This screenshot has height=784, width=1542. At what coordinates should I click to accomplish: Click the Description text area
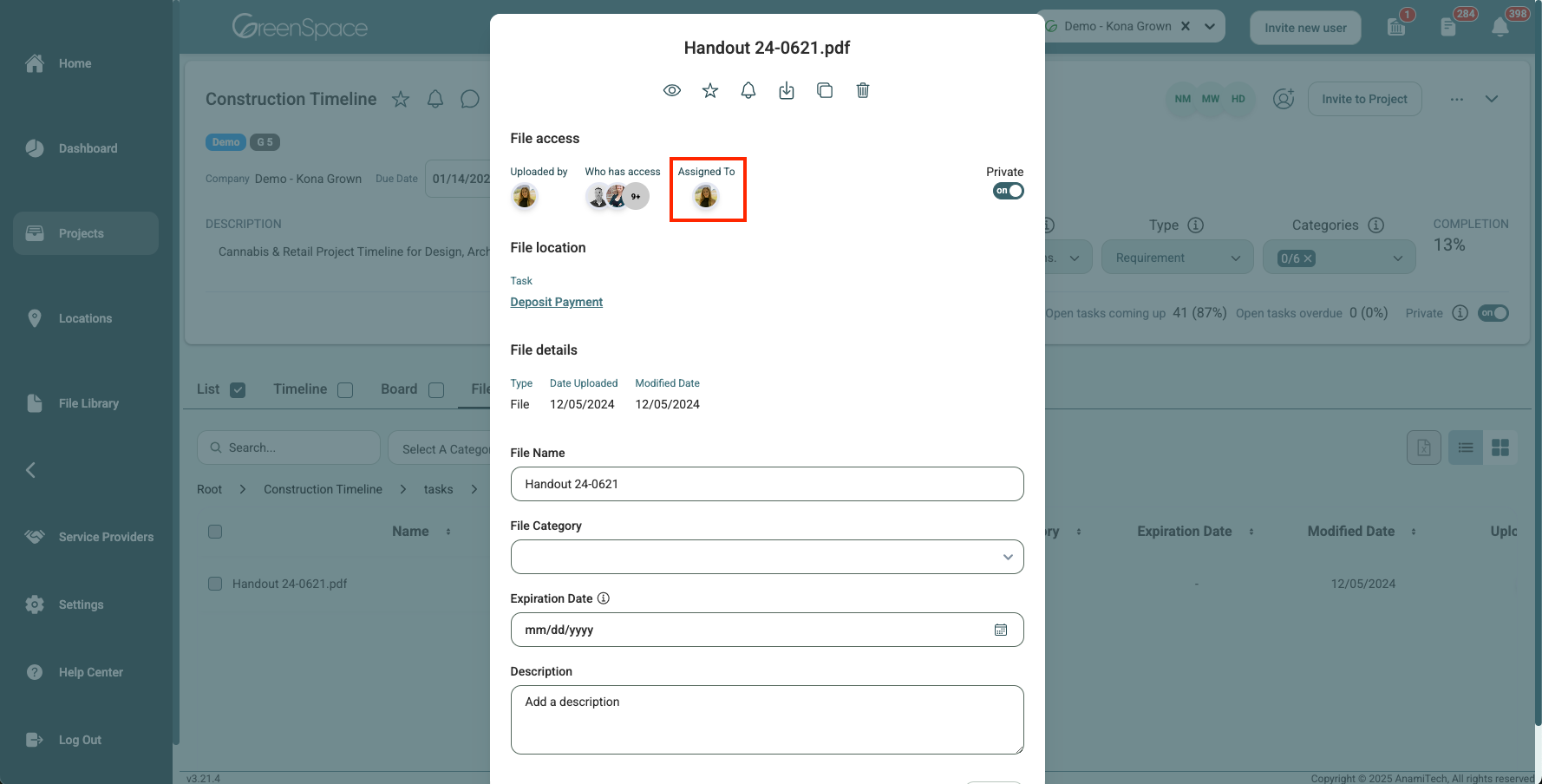767,720
